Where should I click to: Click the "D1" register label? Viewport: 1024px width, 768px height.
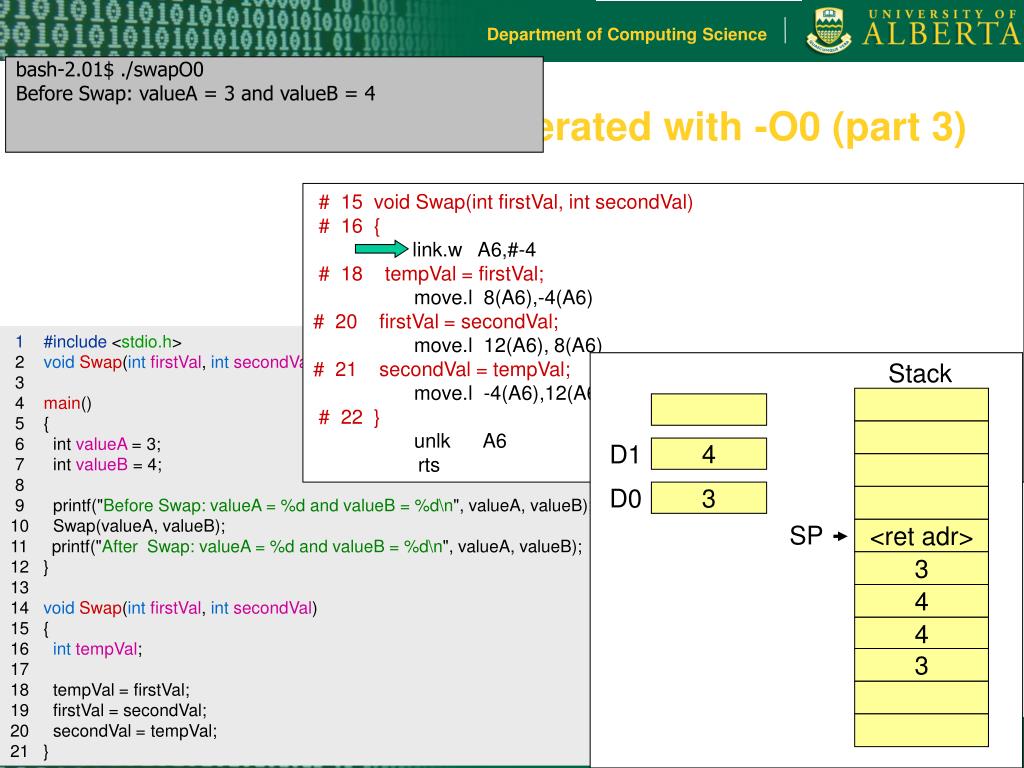[624, 455]
